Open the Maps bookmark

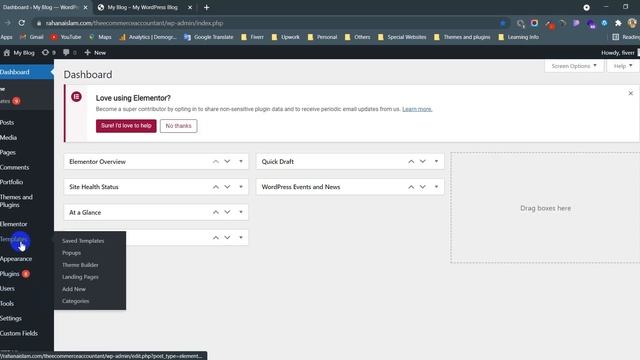tap(100, 37)
